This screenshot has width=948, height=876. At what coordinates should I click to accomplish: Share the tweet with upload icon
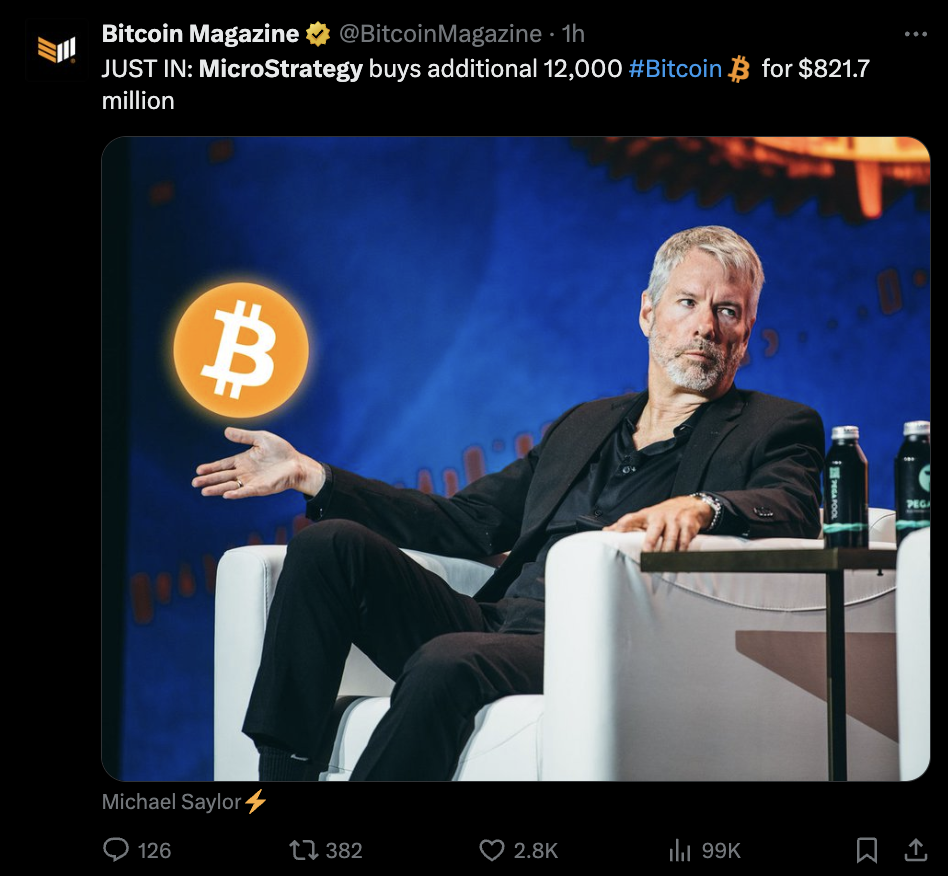point(916,849)
